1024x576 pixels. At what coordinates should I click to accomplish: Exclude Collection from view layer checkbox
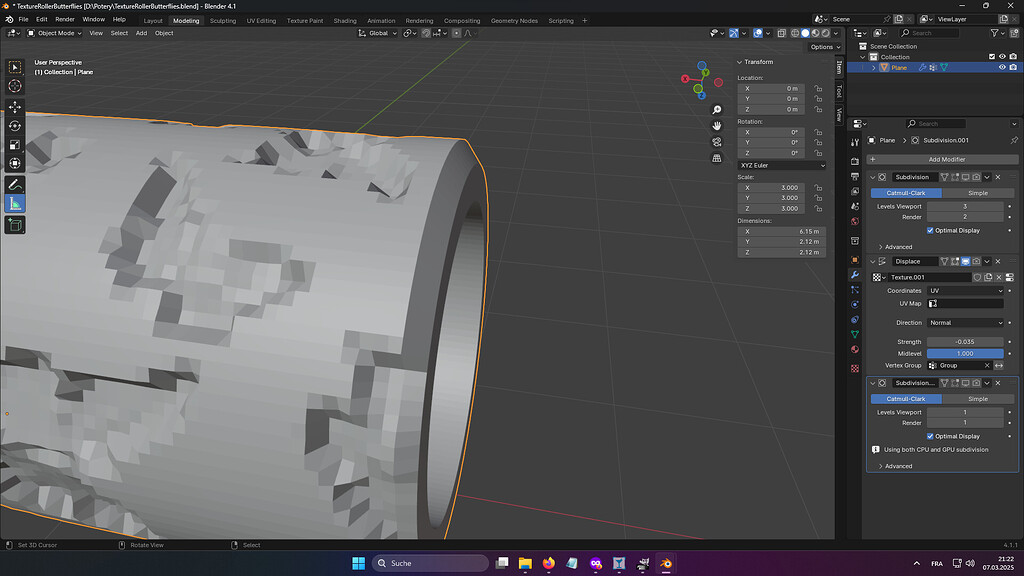(991, 57)
